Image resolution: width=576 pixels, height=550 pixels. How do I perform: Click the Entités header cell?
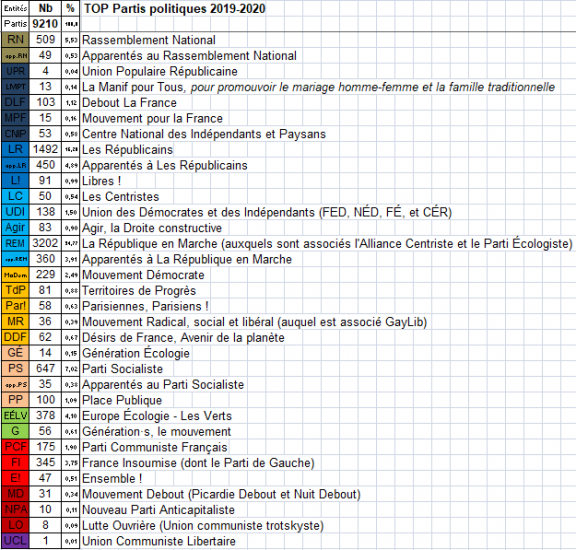tap(15, 8)
